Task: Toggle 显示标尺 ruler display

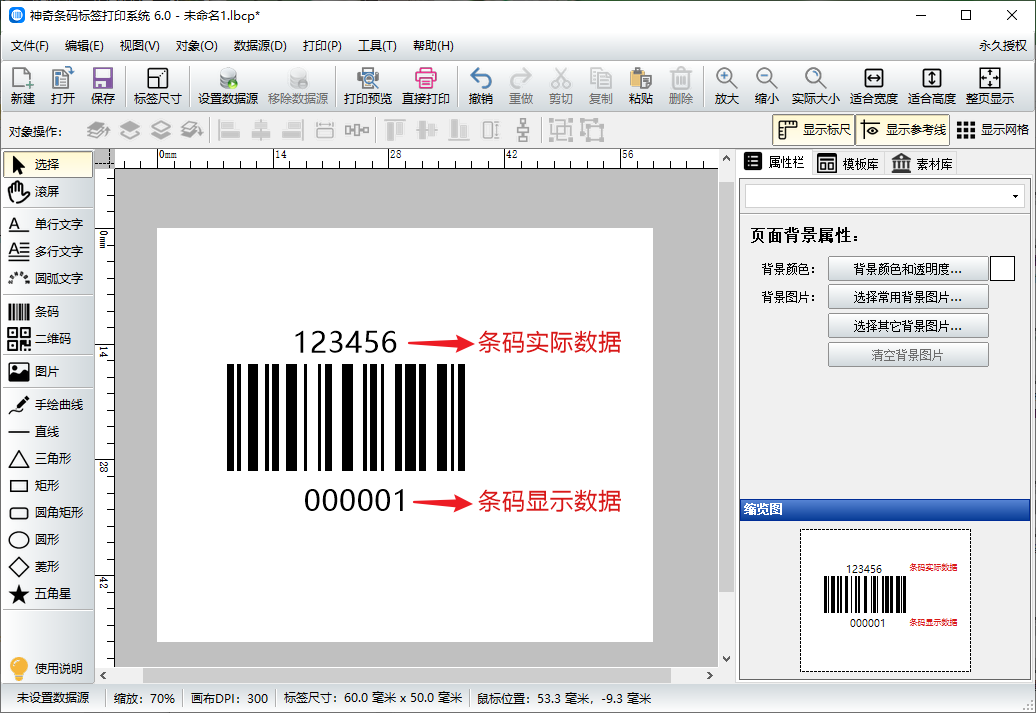Action: [813, 130]
